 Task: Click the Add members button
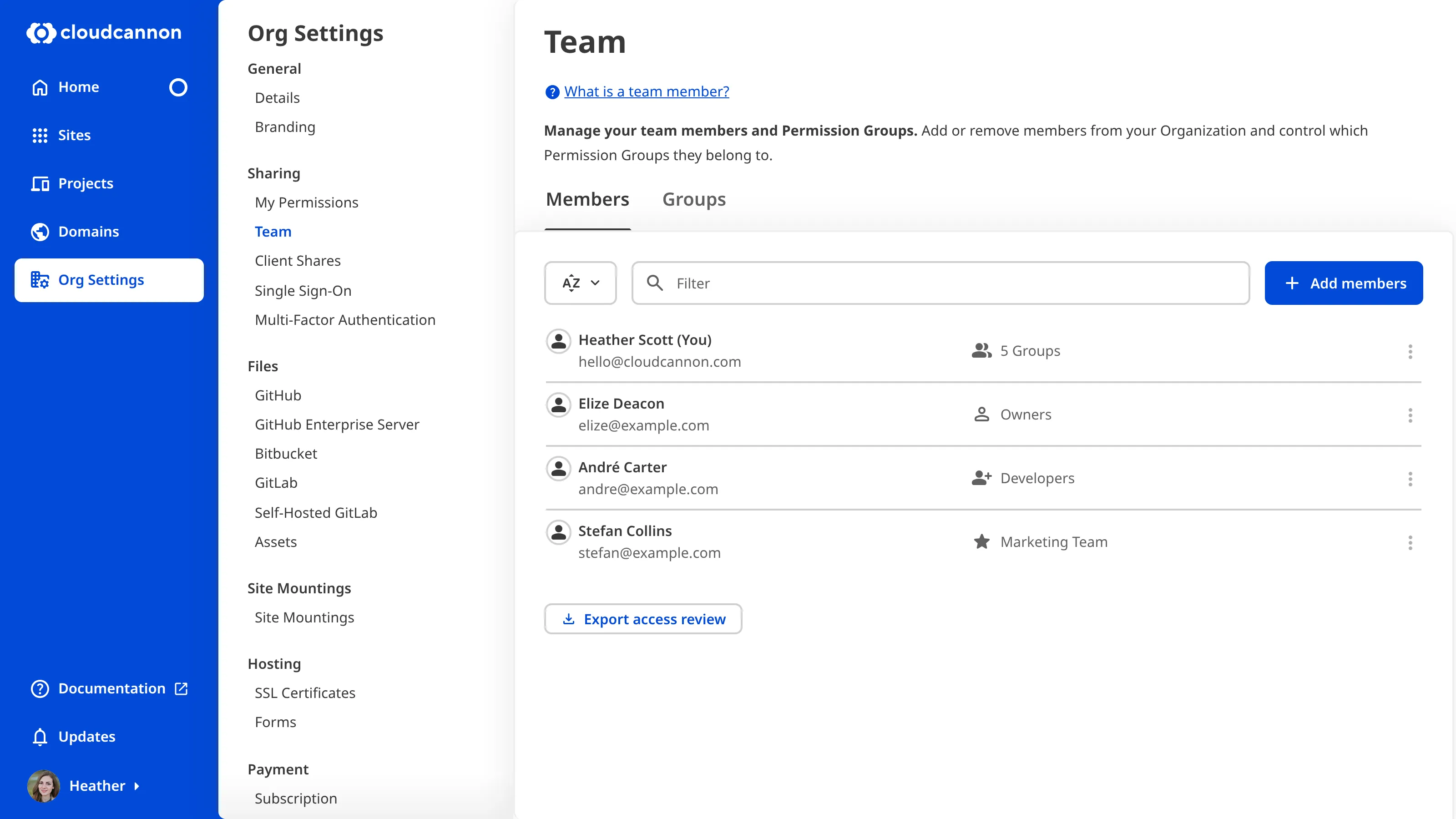click(x=1343, y=283)
